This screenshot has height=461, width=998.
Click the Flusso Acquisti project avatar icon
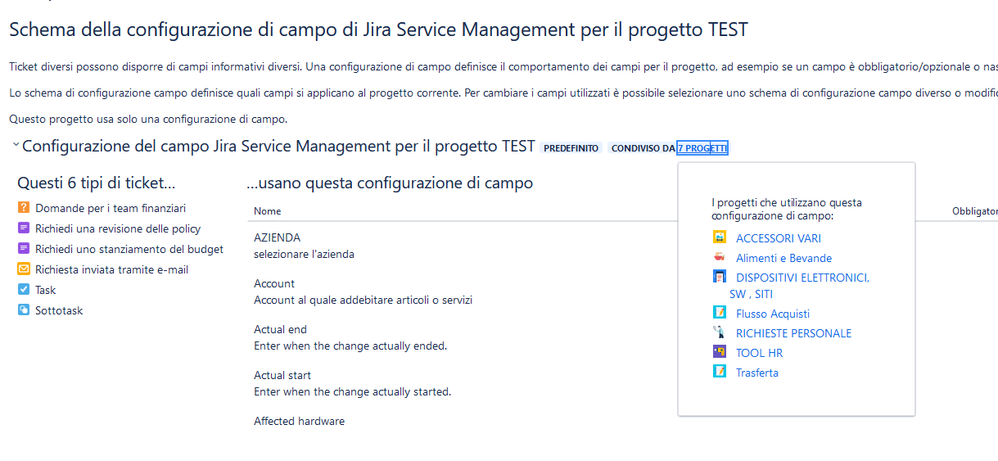tap(719, 313)
